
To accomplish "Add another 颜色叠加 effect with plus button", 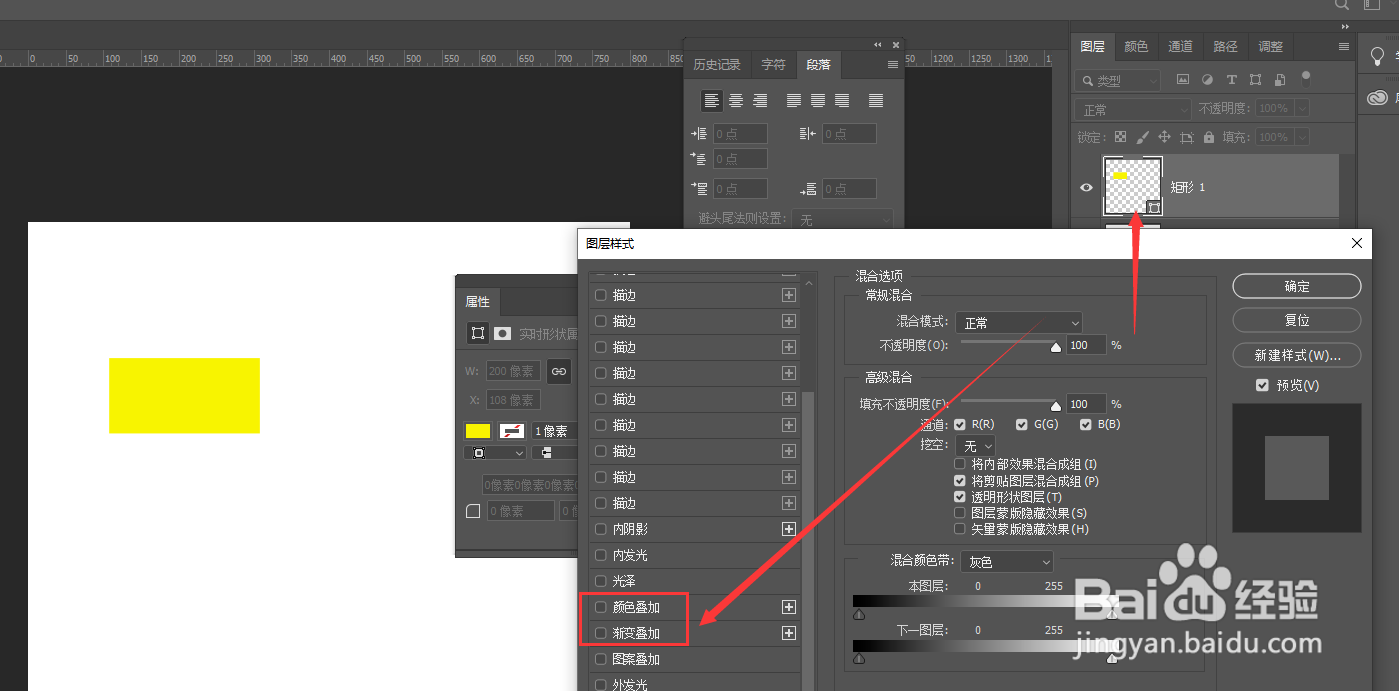I will pyautogui.click(x=789, y=607).
